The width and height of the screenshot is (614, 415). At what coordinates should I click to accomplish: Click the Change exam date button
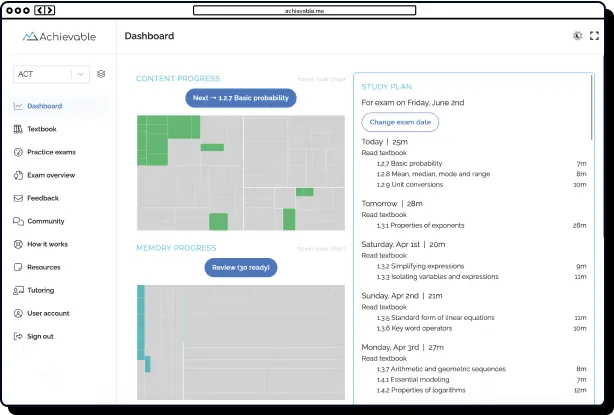[399, 122]
